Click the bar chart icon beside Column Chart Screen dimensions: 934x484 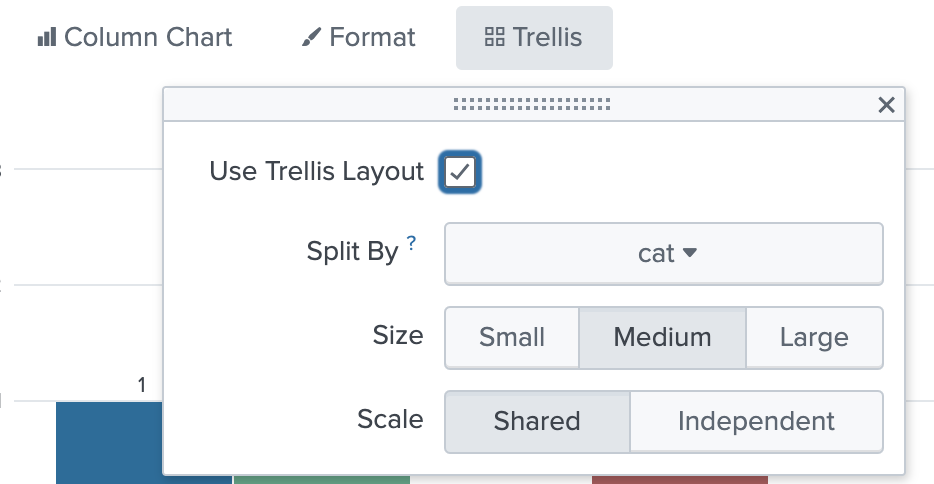pyautogui.click(x=46, y=37)
